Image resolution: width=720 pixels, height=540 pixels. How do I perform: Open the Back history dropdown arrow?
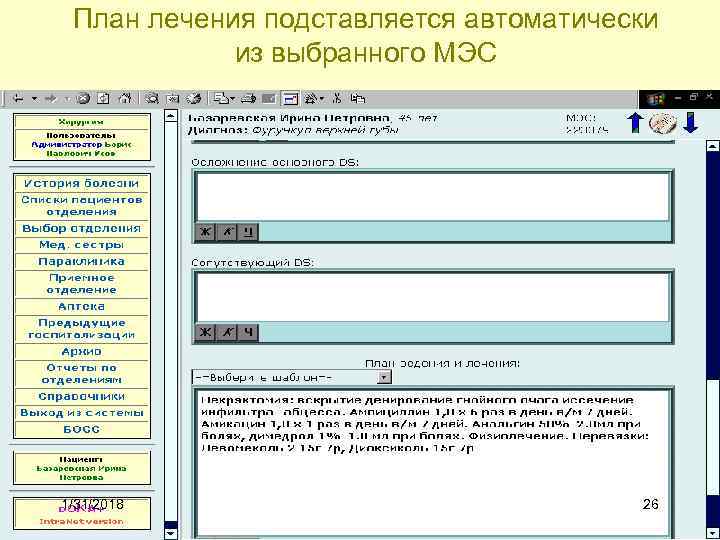(x=34, y=99)
